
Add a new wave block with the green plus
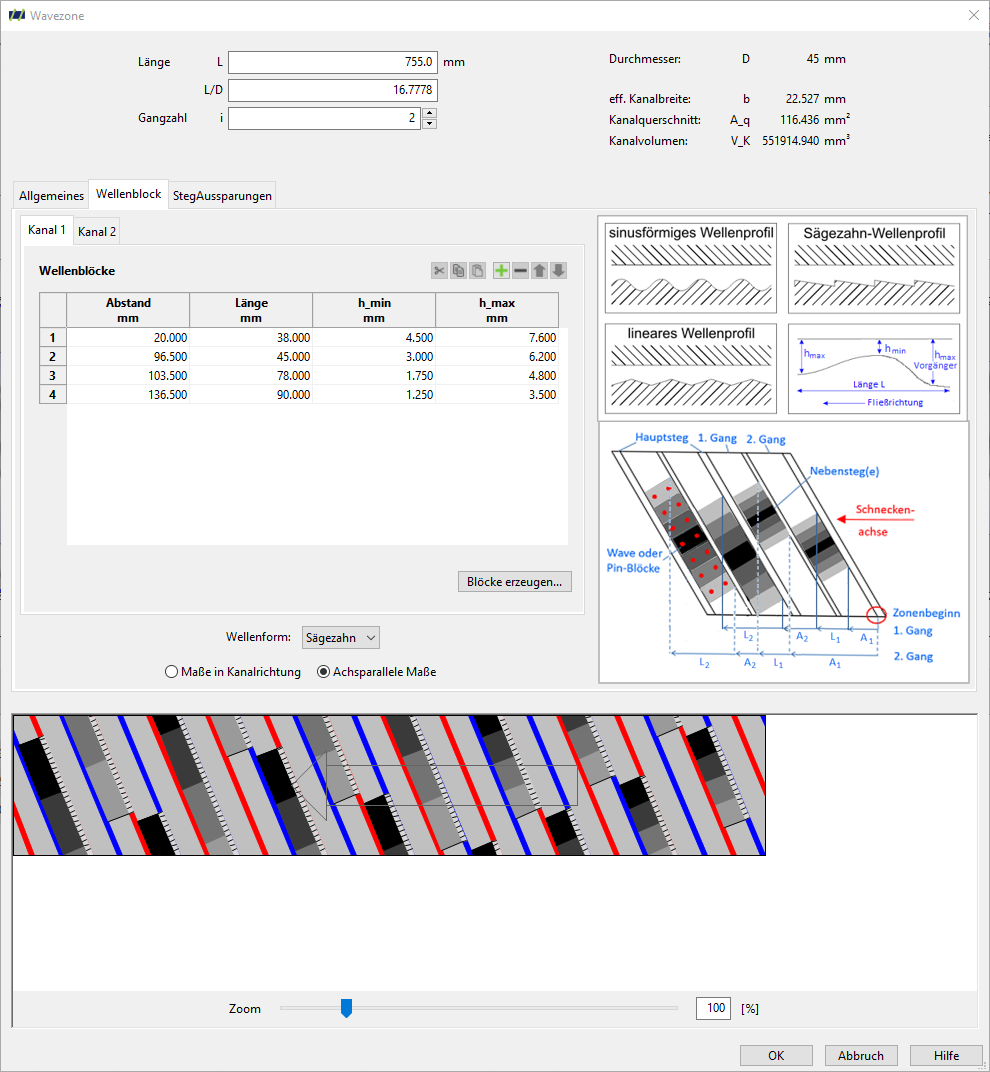501,271
